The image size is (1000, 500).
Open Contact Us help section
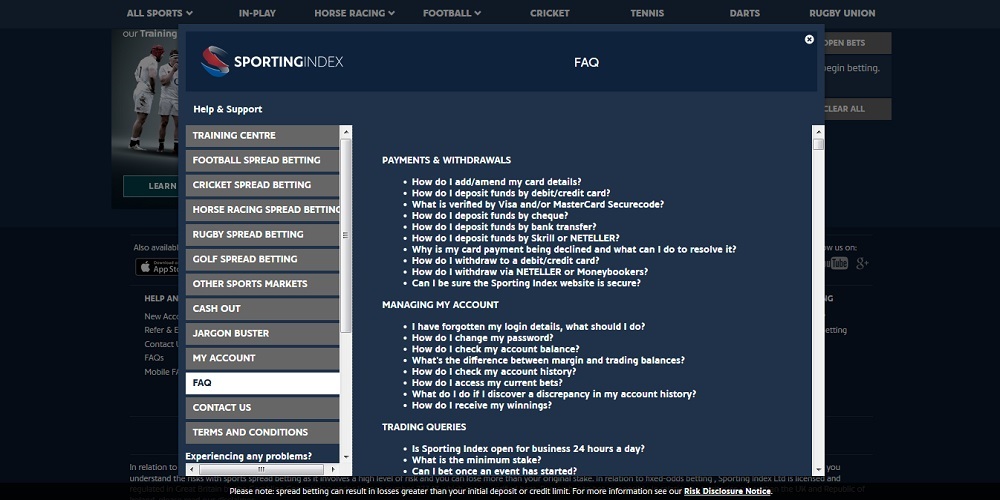(263, 408)
